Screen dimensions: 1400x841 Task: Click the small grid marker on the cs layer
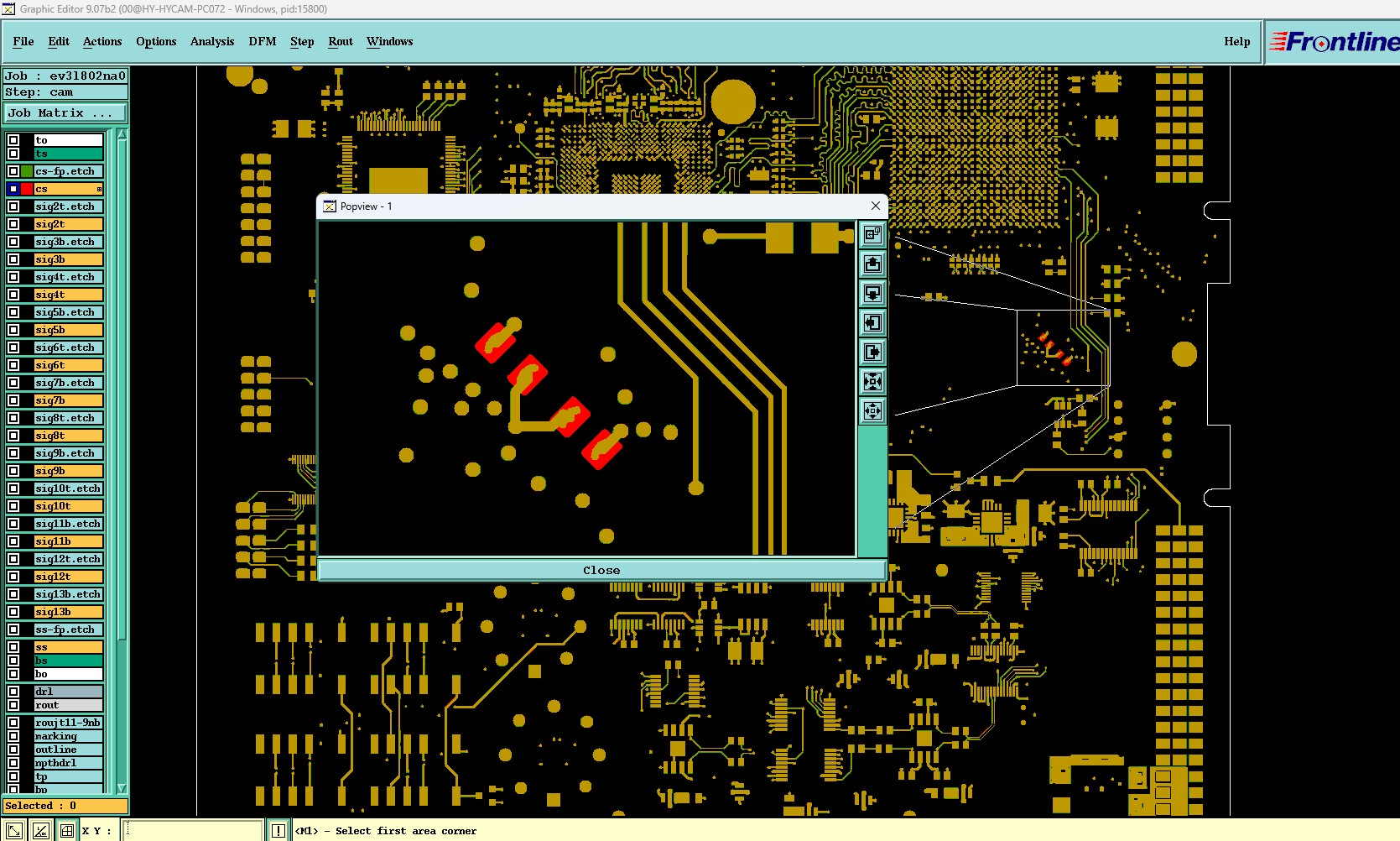pyautogui.click(x=99, y=189)
